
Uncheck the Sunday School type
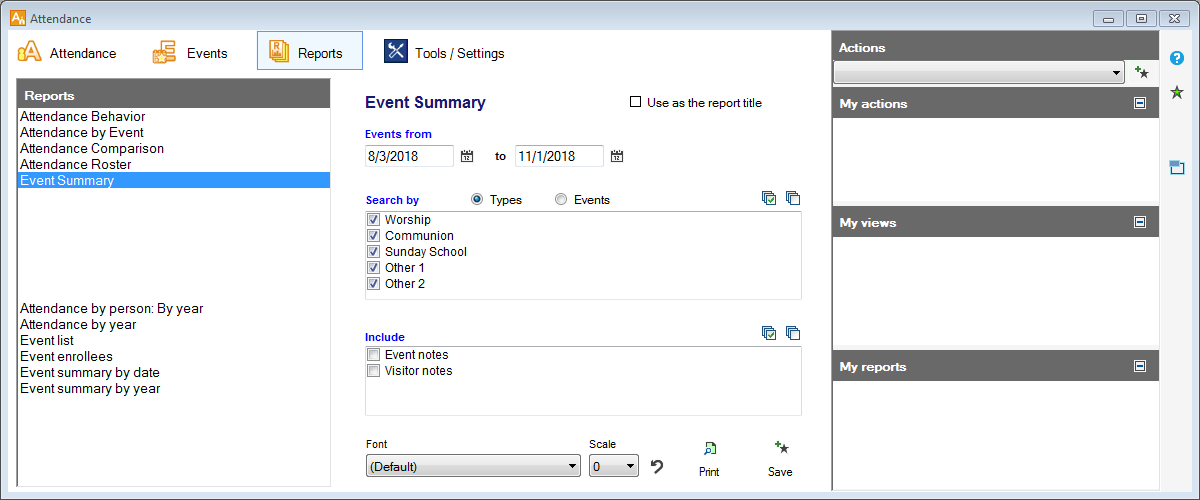(373, 252)
